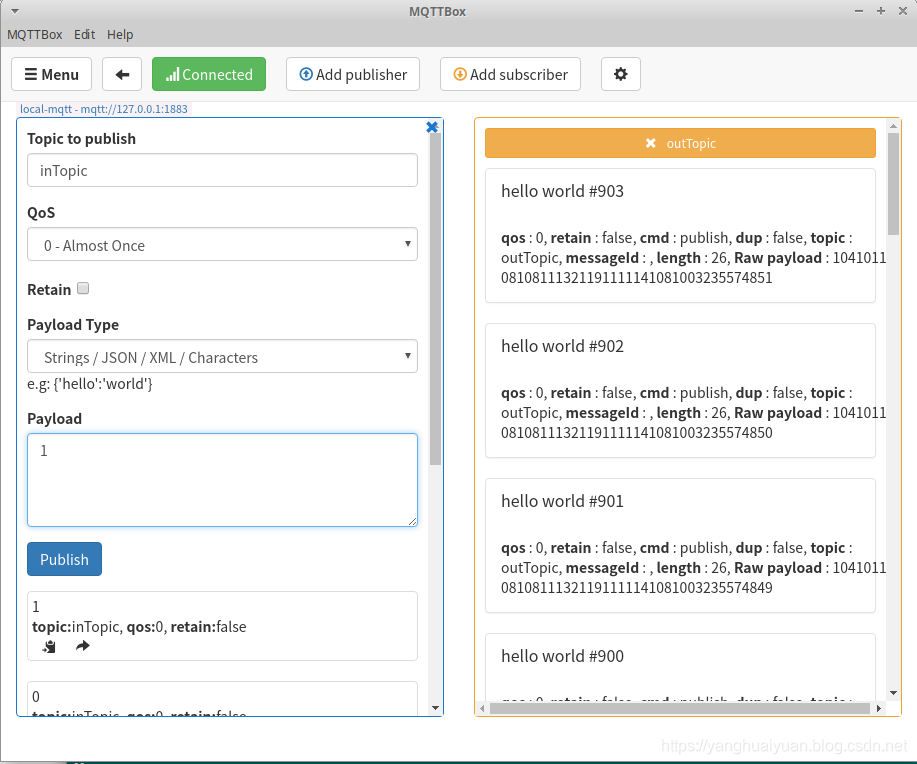Click the subscriber panel vertical scrollbar thumb
917x764 pixels.
(x=893, y=184)
